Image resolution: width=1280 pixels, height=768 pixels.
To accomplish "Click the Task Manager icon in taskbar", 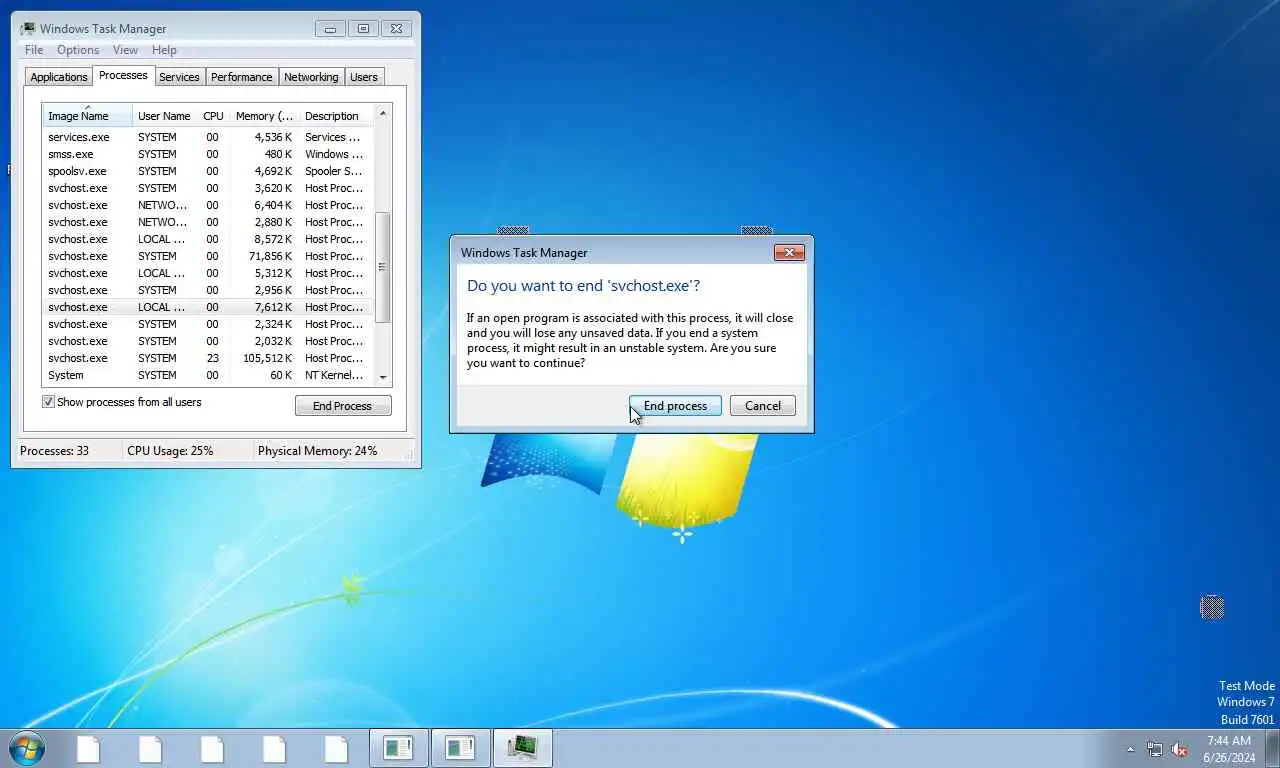I will pyautogui.click(x=522, y=748).
